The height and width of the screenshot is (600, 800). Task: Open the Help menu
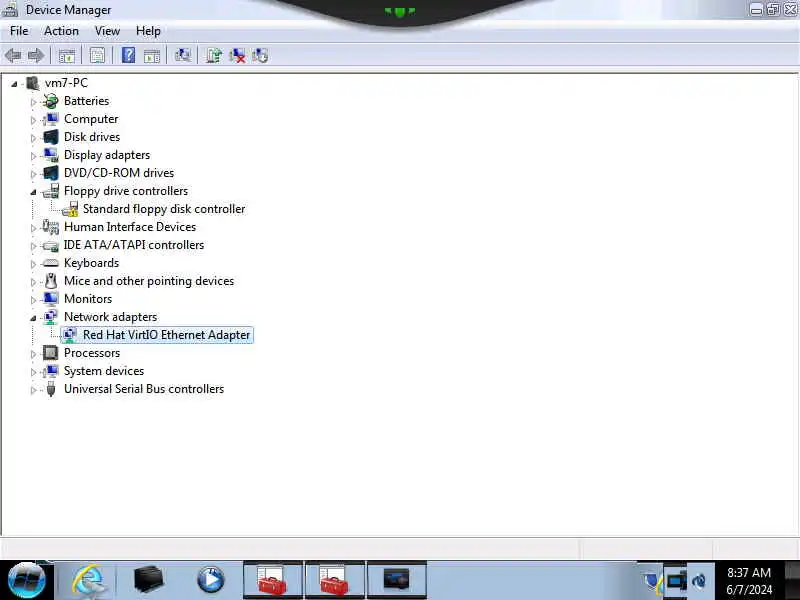(x=148, y=31)
